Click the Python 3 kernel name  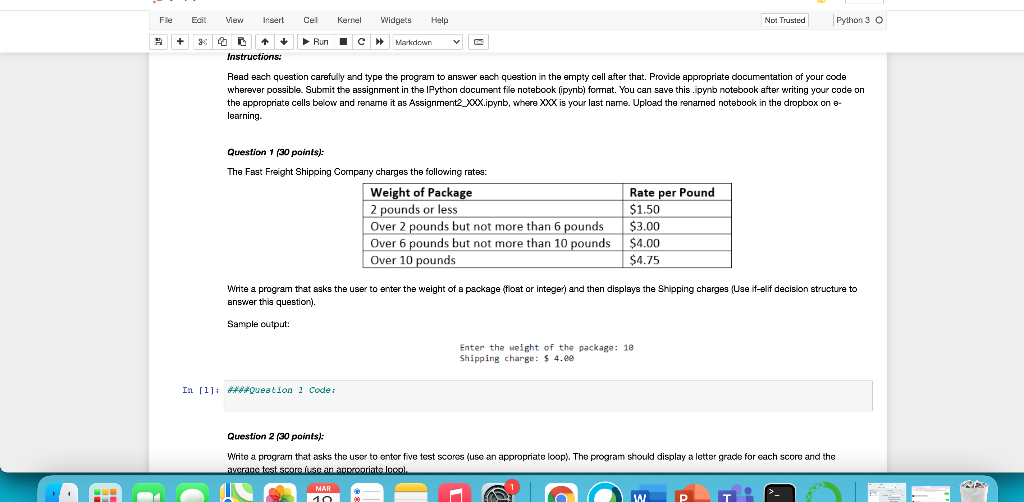click(853, 20)
